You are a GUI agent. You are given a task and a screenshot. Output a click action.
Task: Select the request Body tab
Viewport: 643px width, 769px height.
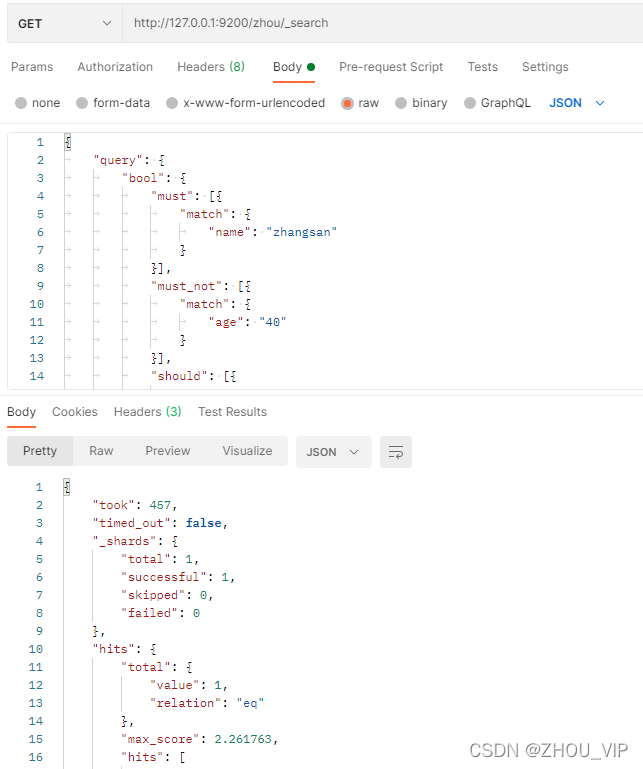(x=294, y=67)
